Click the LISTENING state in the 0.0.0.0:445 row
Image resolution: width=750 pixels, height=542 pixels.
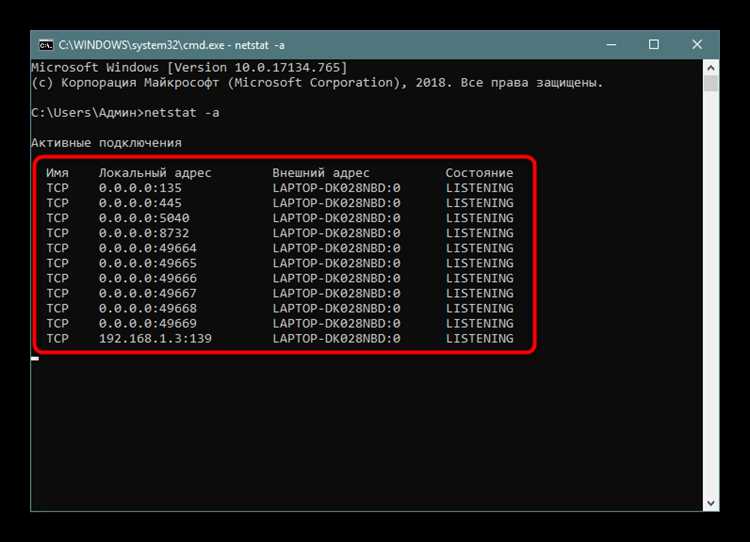[480, 203]
